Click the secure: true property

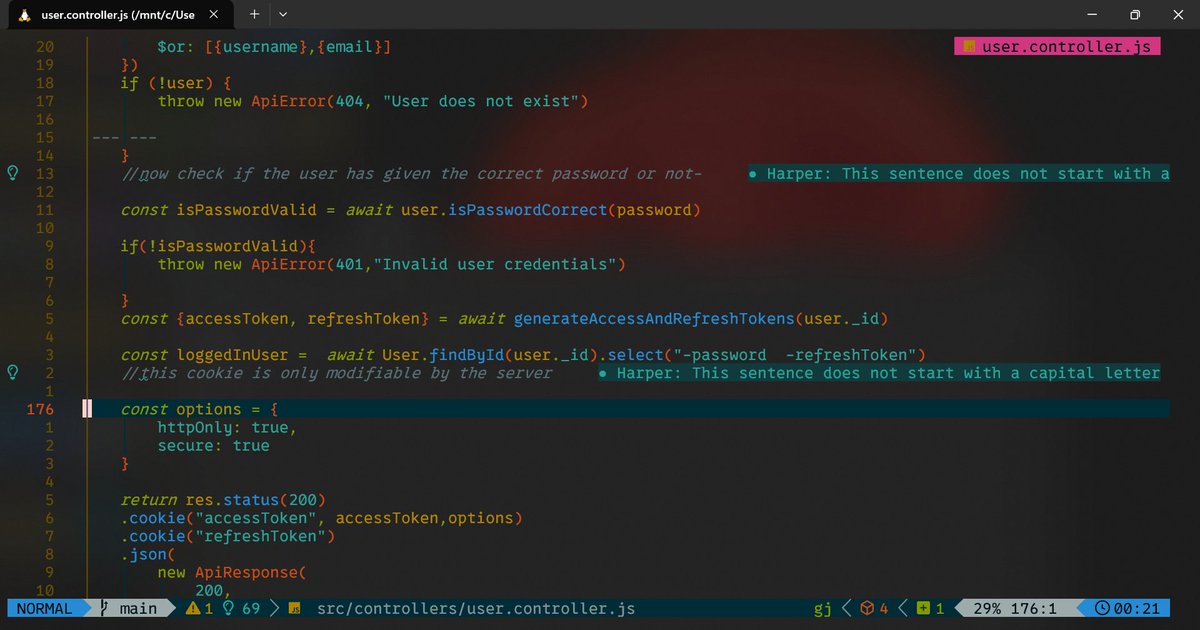click(x=213, y=446)
